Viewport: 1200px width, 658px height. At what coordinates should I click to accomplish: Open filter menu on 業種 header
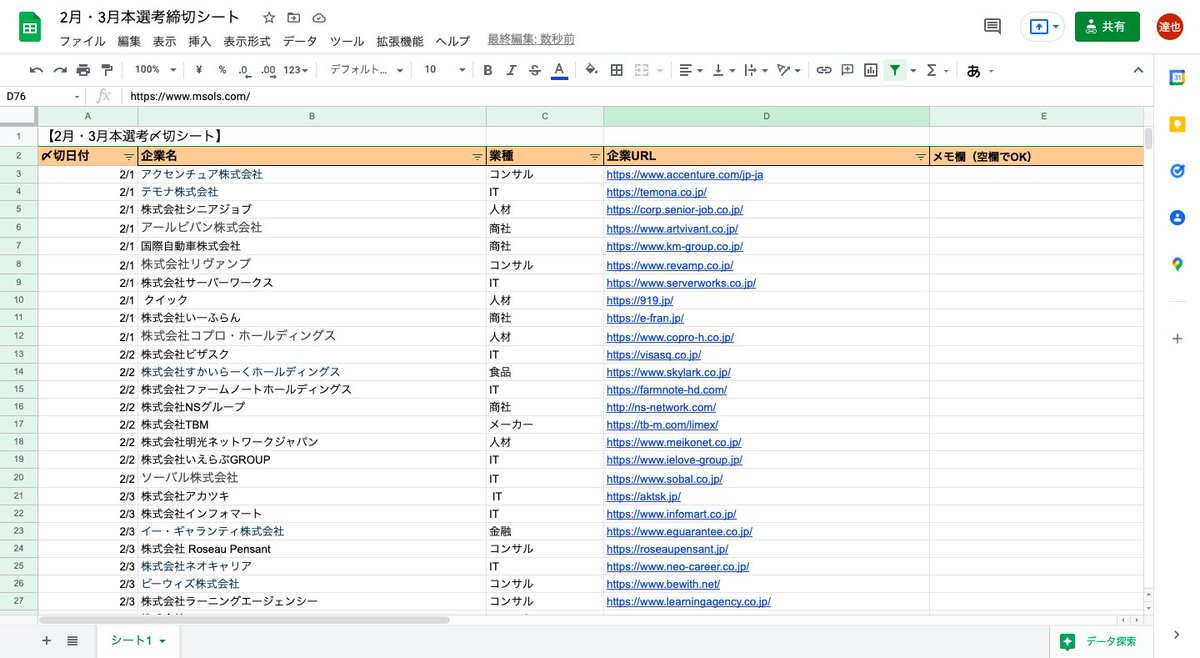point(594,157)
